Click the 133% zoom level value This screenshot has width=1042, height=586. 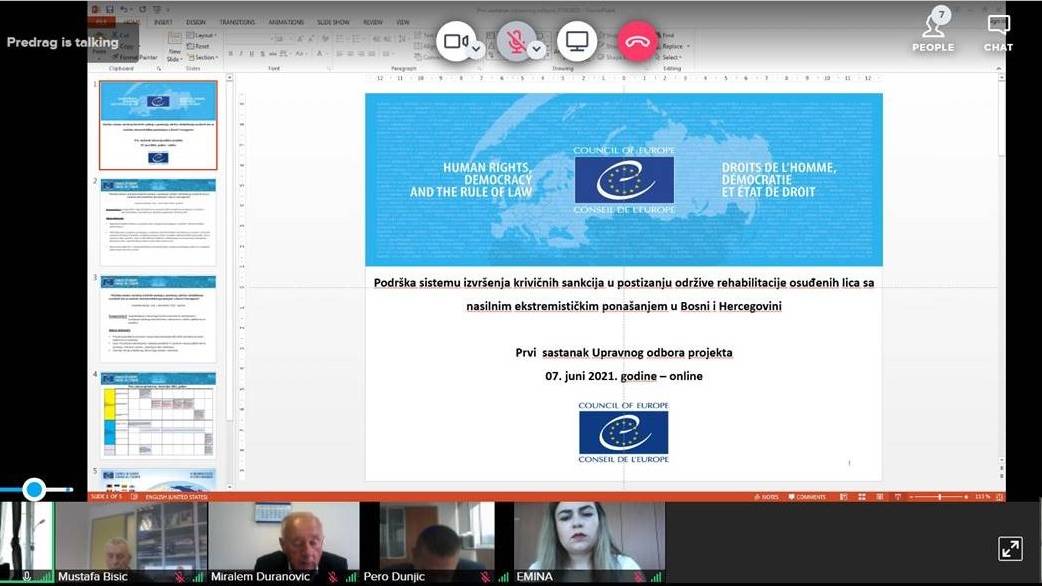982,497
